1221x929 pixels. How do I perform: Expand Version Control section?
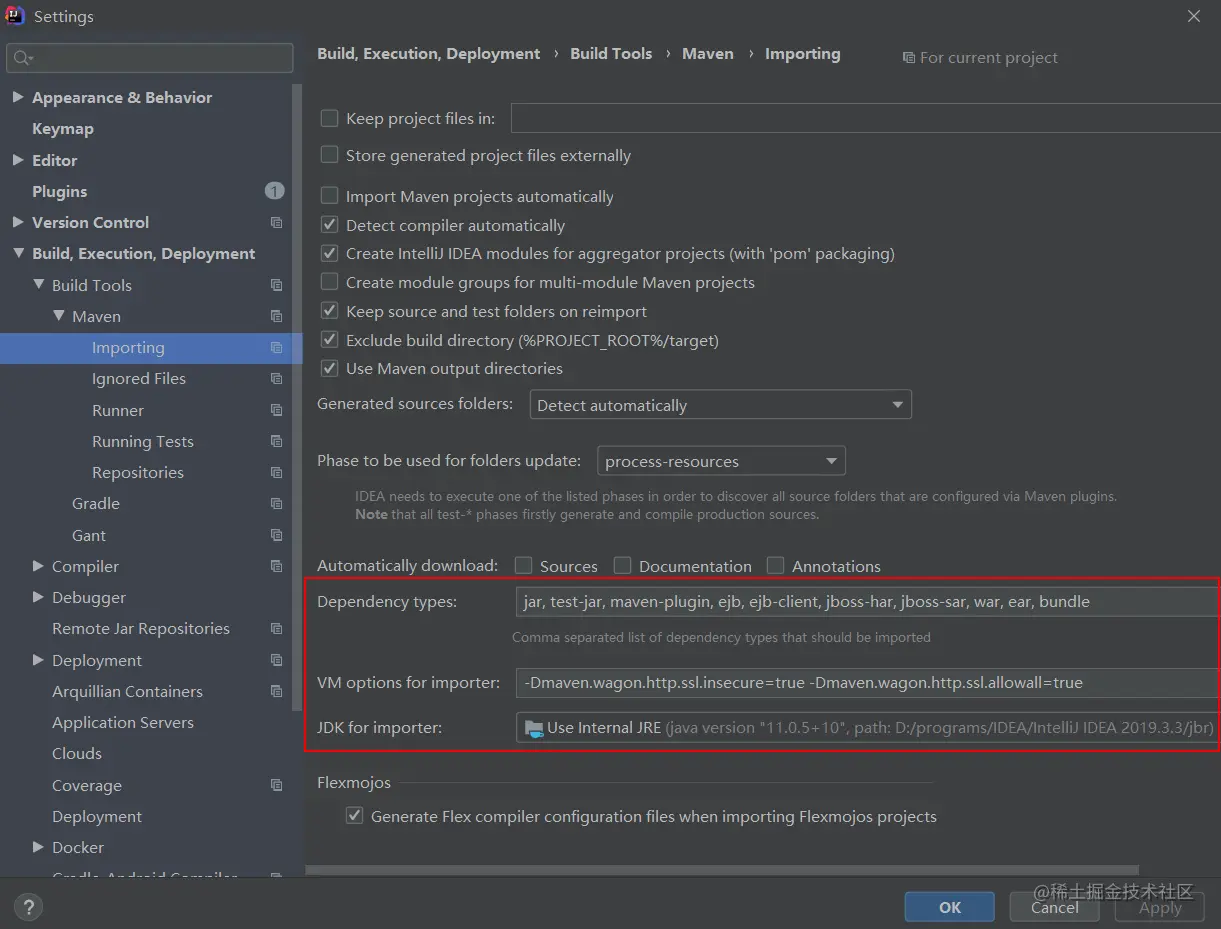click(x=18, y=222)
